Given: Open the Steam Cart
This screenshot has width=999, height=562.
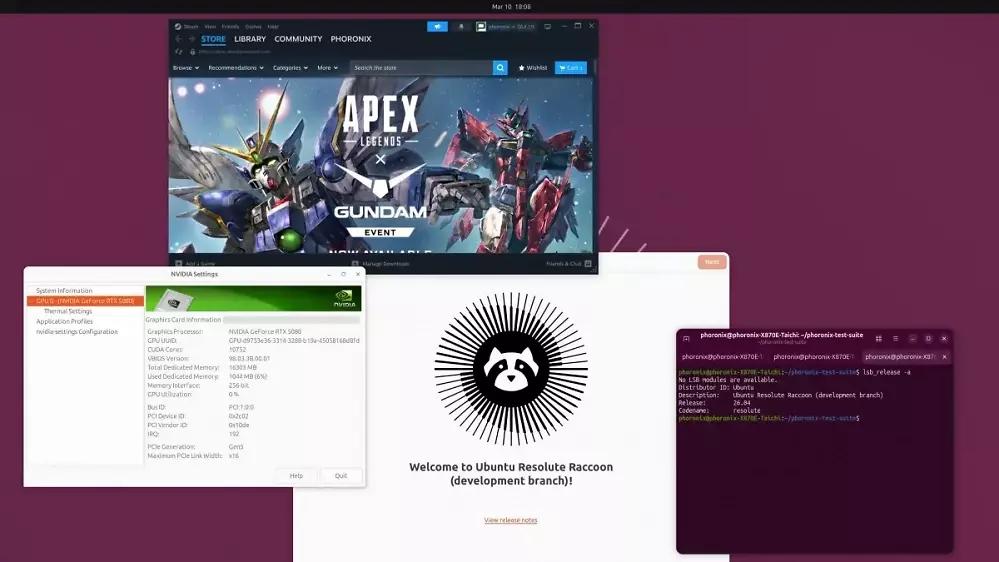Looking at the screenshot, I should click(x=571, y=68).
